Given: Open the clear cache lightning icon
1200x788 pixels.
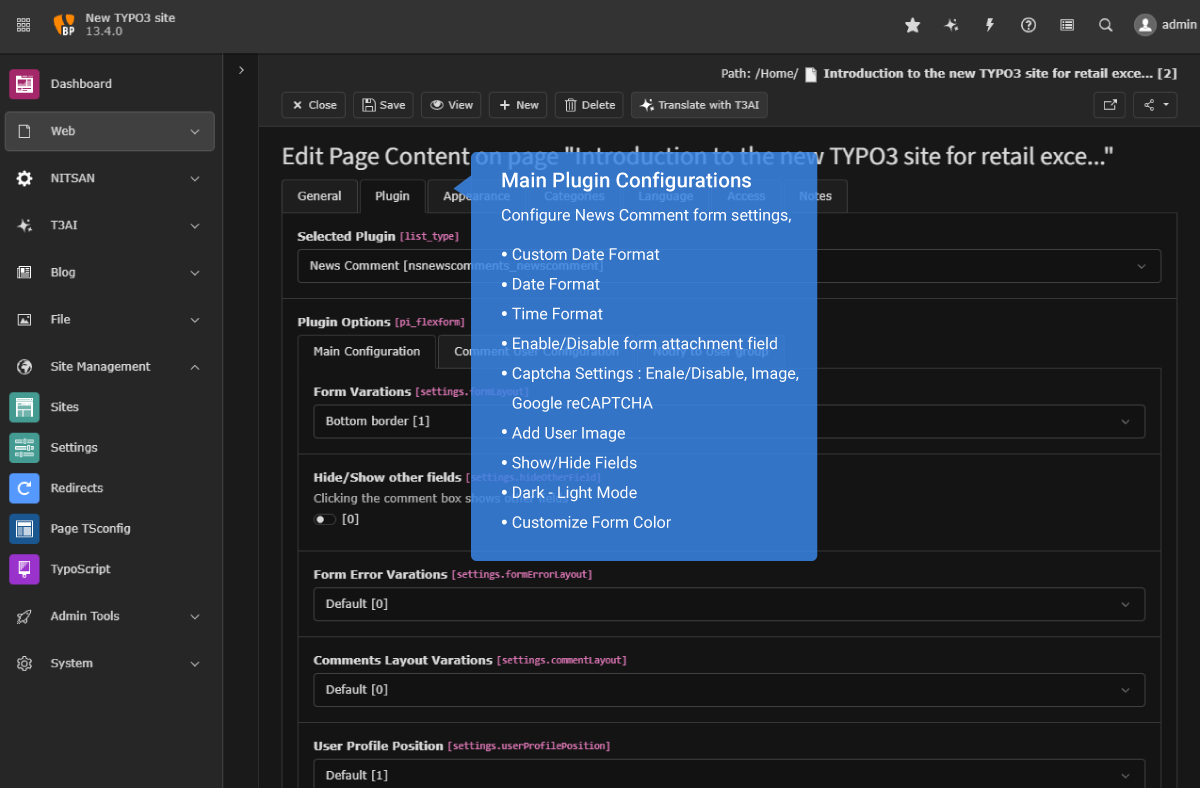Looking at the screenshot, I should 990,26.
